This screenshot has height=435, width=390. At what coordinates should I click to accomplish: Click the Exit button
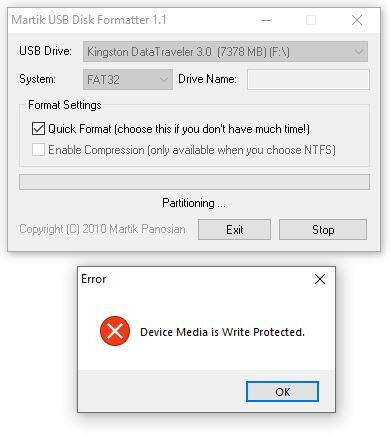pyautogui.click(x=234, y=230)
